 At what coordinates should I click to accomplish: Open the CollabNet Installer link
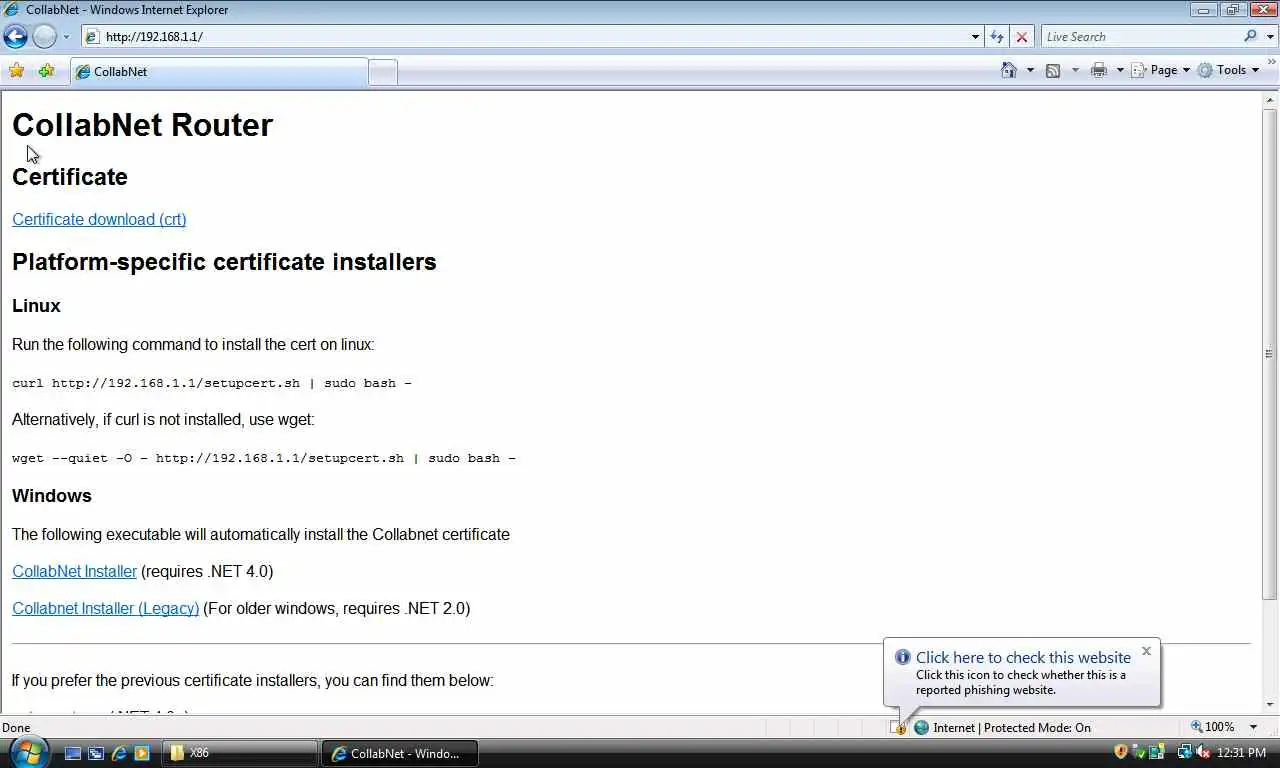(x=74, y=571)
